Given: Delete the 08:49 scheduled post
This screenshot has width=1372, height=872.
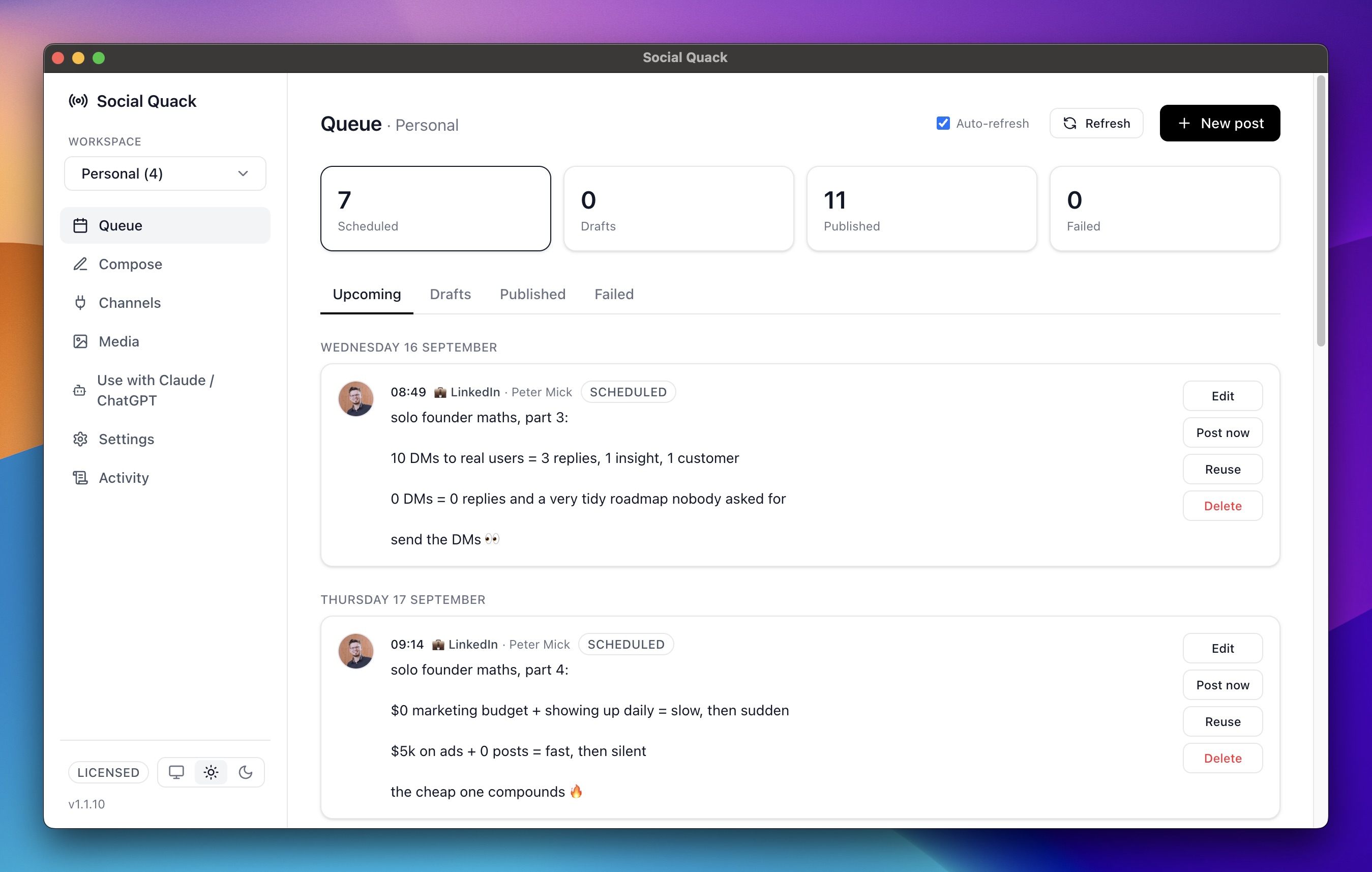Looking at the screenshot, I should pyautogui.click(x=1222, y=506).
